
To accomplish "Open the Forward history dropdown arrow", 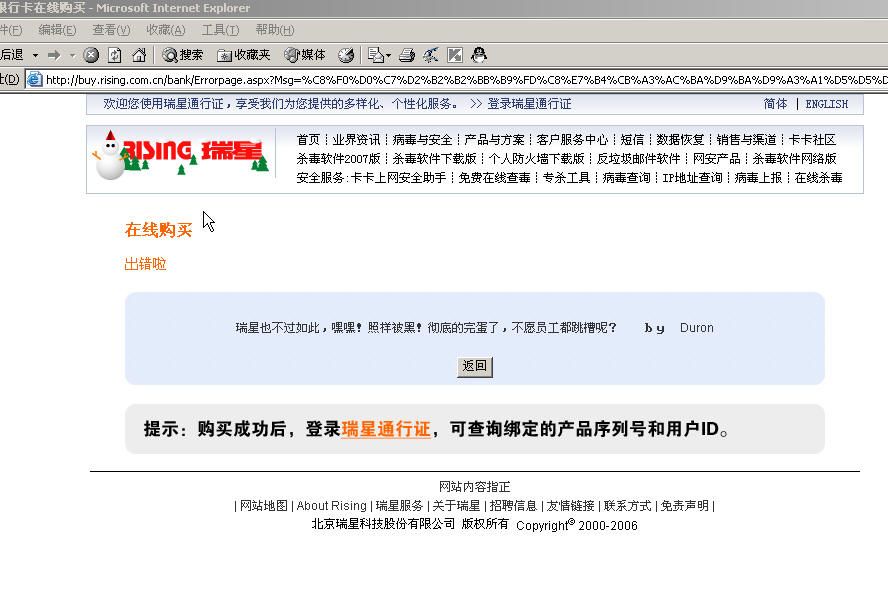I will tap(72, 56).
